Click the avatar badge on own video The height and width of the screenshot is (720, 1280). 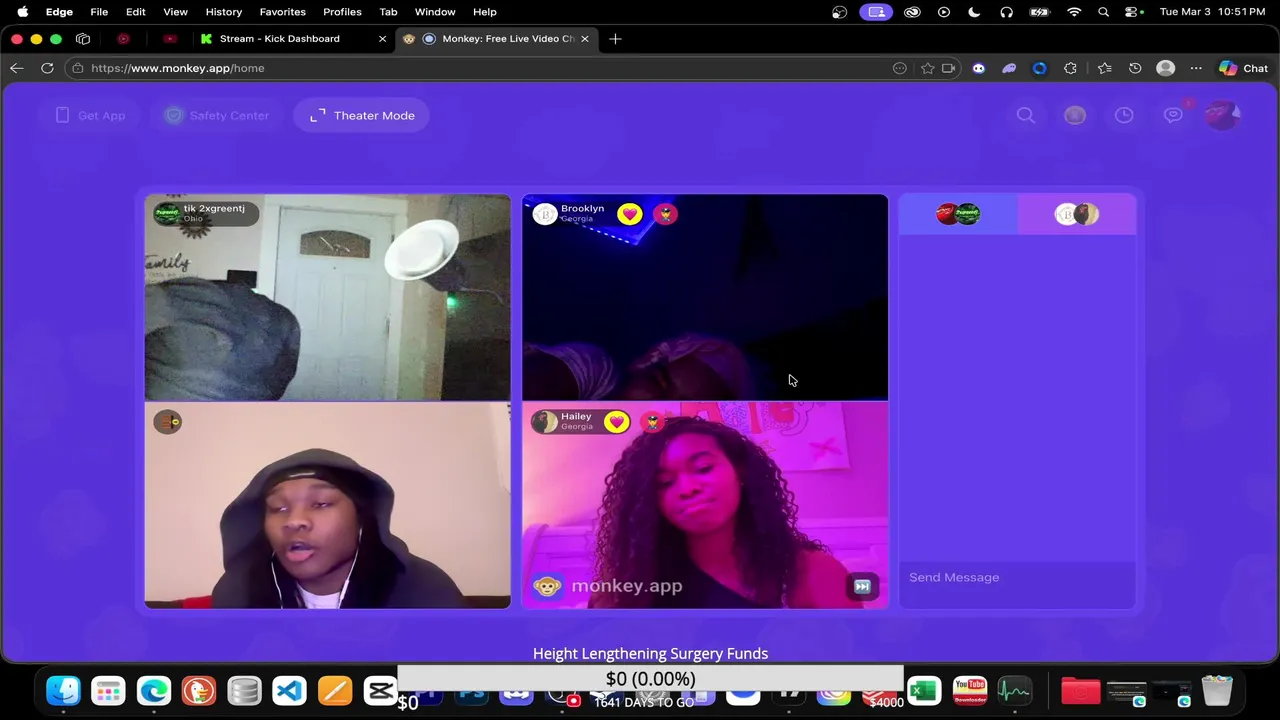click(x=168, y=422)
